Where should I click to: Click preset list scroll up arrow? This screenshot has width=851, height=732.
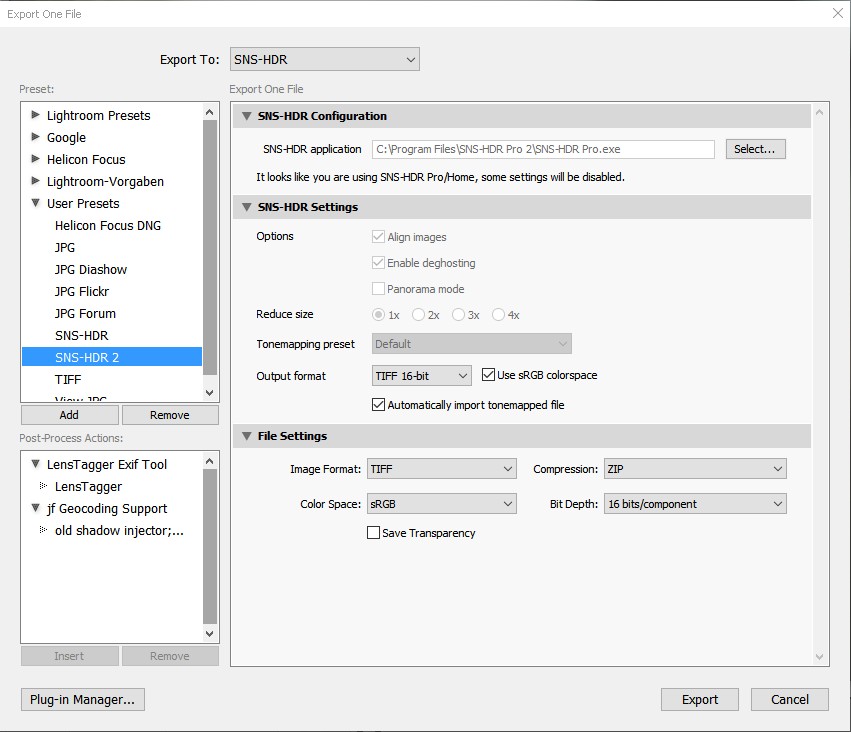209,112
